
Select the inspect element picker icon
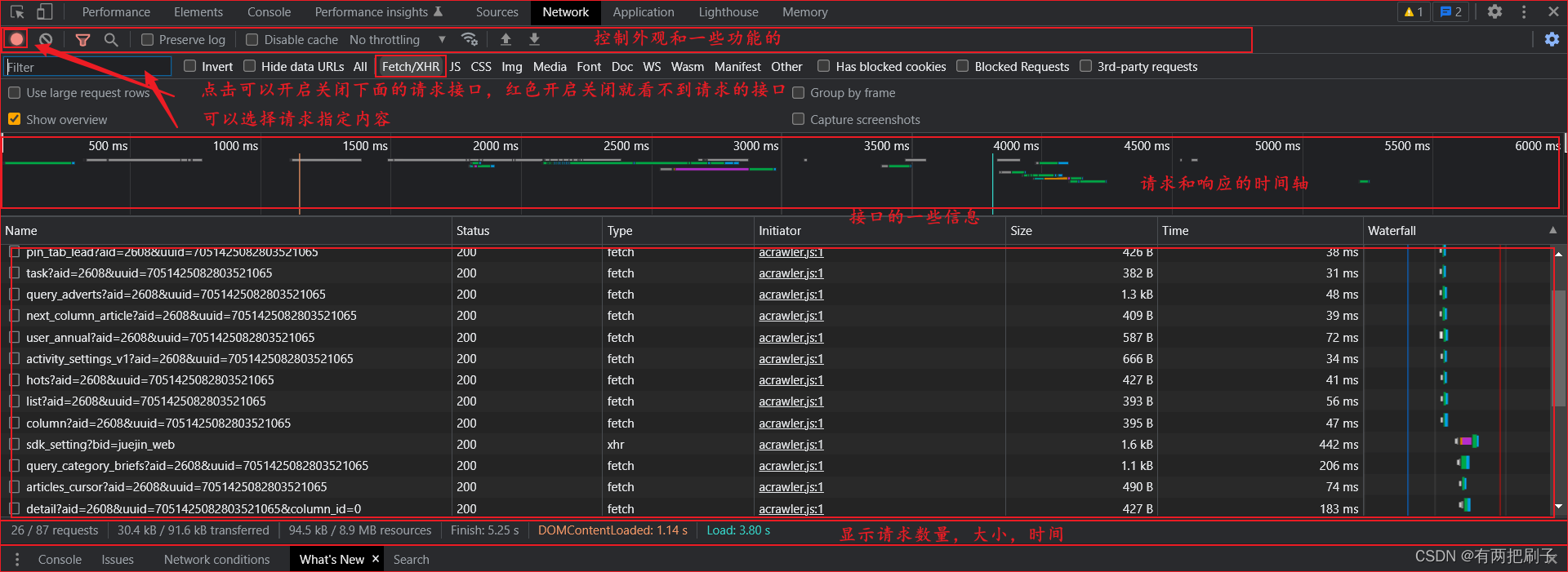[17, 12]
